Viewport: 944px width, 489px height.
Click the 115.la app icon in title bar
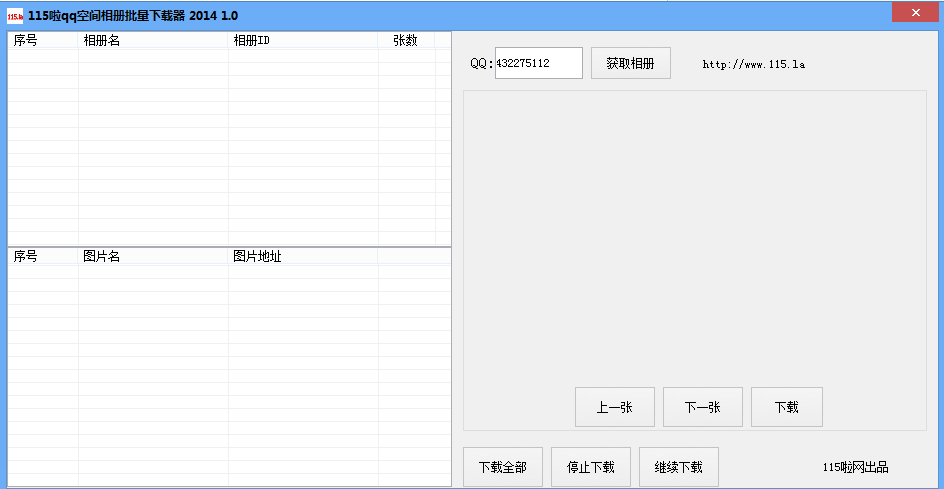[x=15, y=16]
